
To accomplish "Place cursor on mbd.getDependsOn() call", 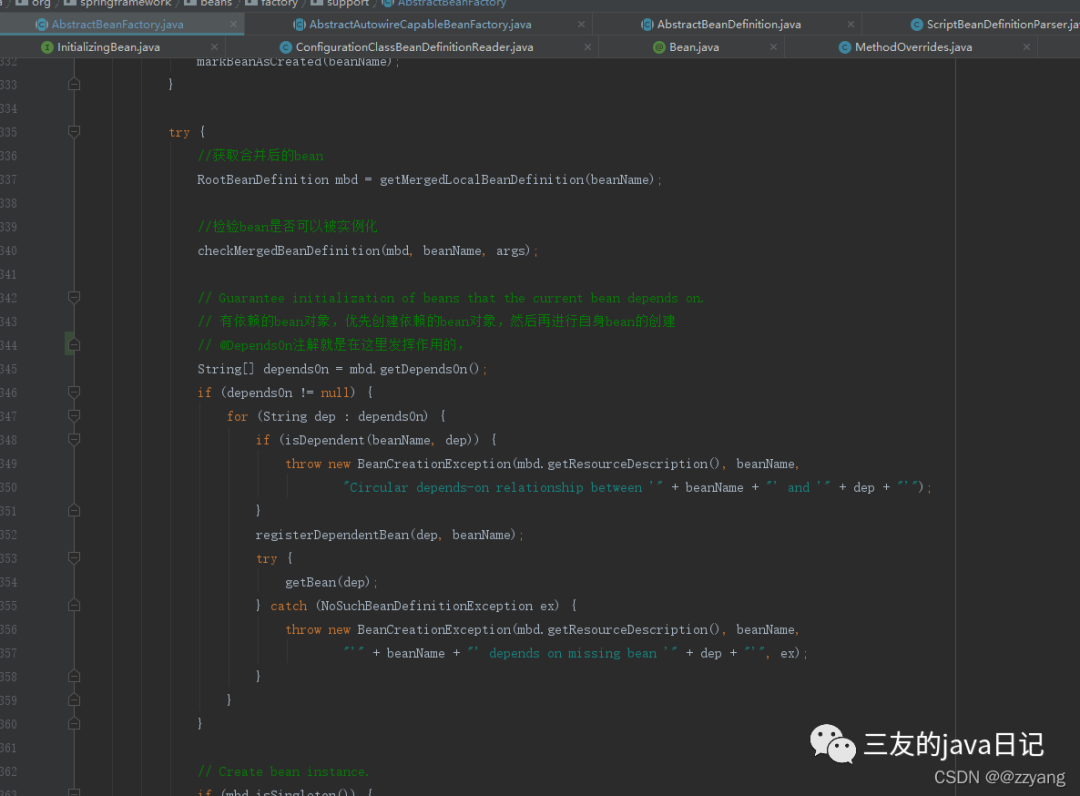I will pos(414,369).
